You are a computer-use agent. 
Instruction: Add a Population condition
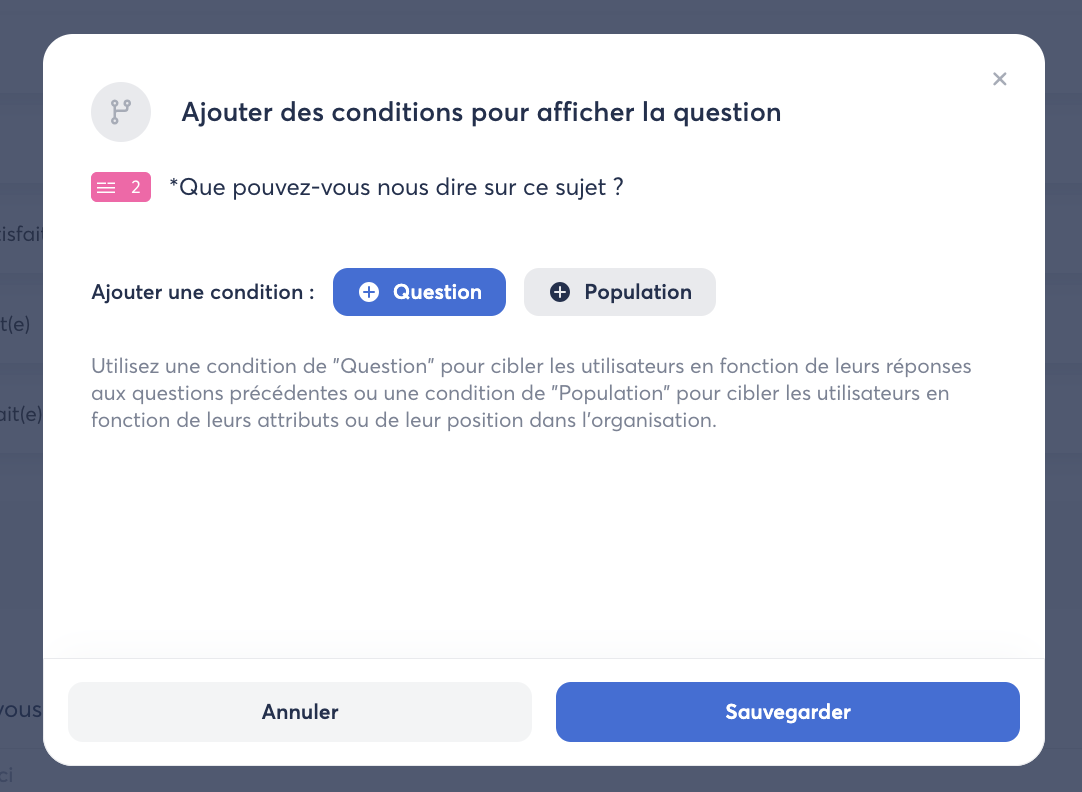click(619, 292)
